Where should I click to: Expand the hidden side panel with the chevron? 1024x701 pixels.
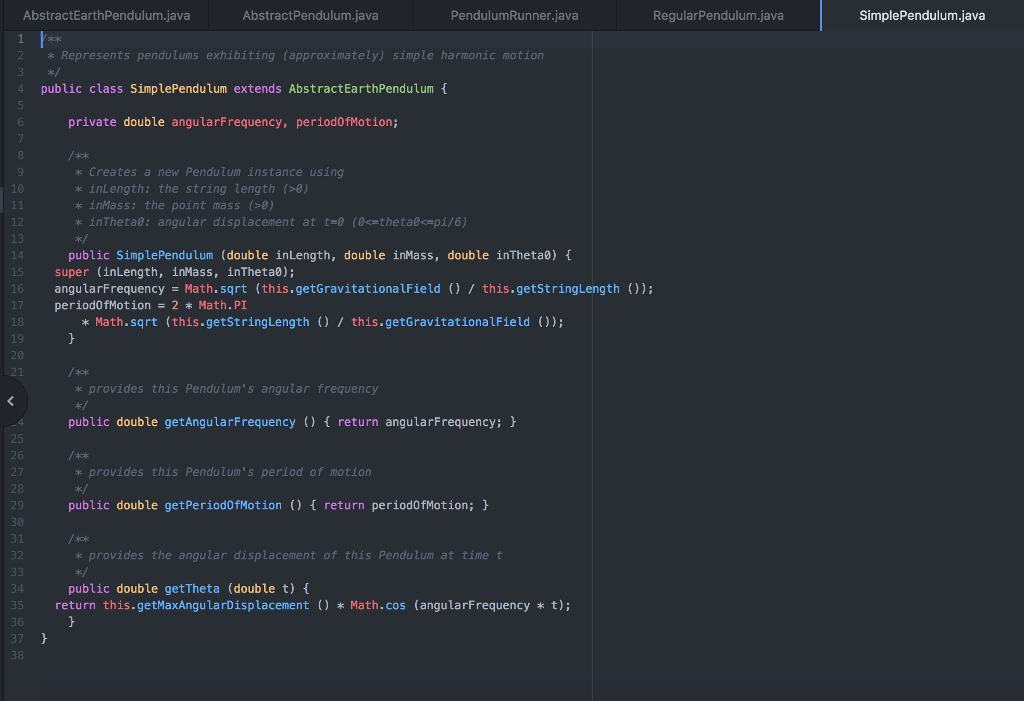click(11, 401)
